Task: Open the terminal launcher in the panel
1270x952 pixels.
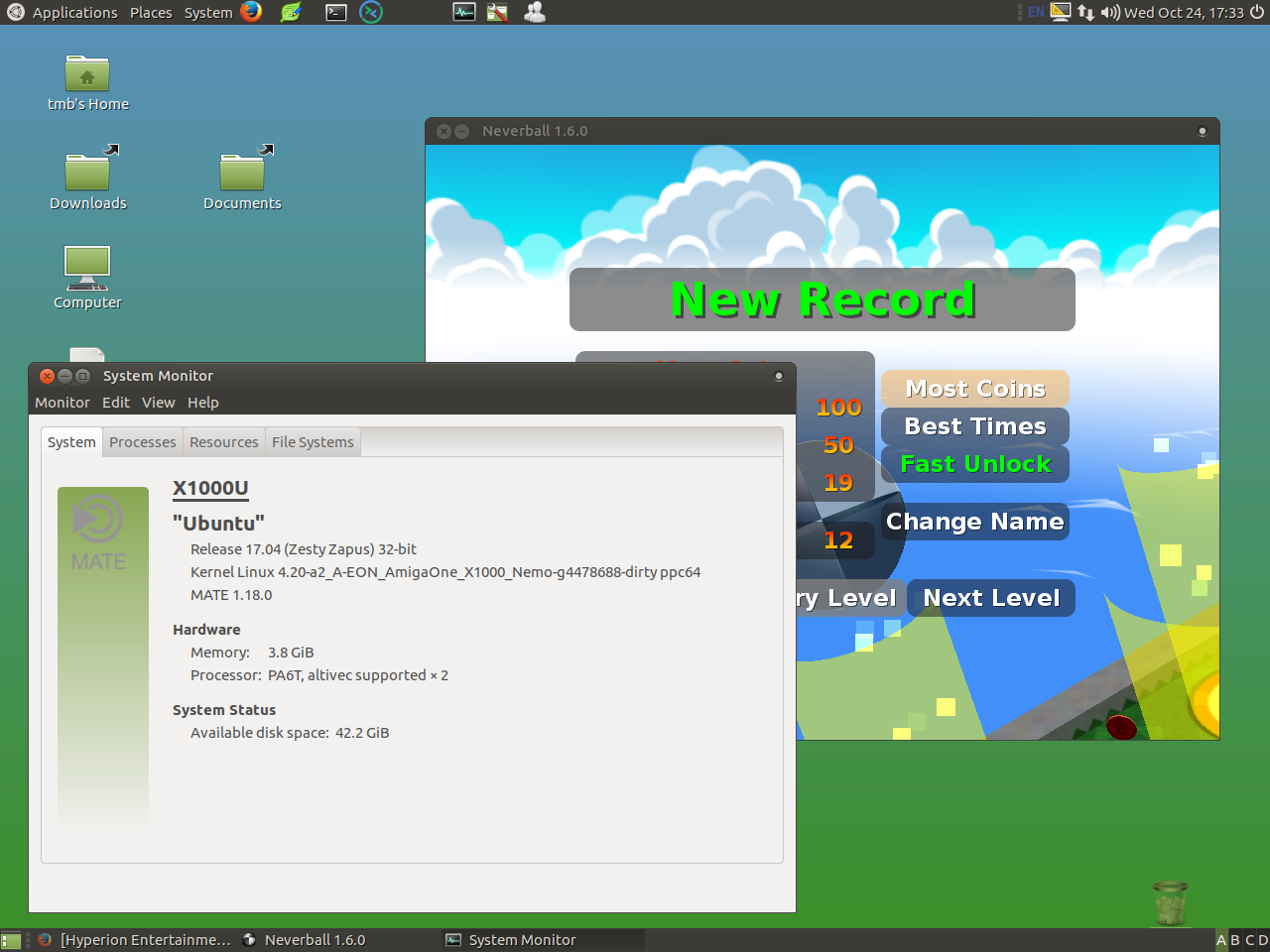Action: (x=336, y=12)
